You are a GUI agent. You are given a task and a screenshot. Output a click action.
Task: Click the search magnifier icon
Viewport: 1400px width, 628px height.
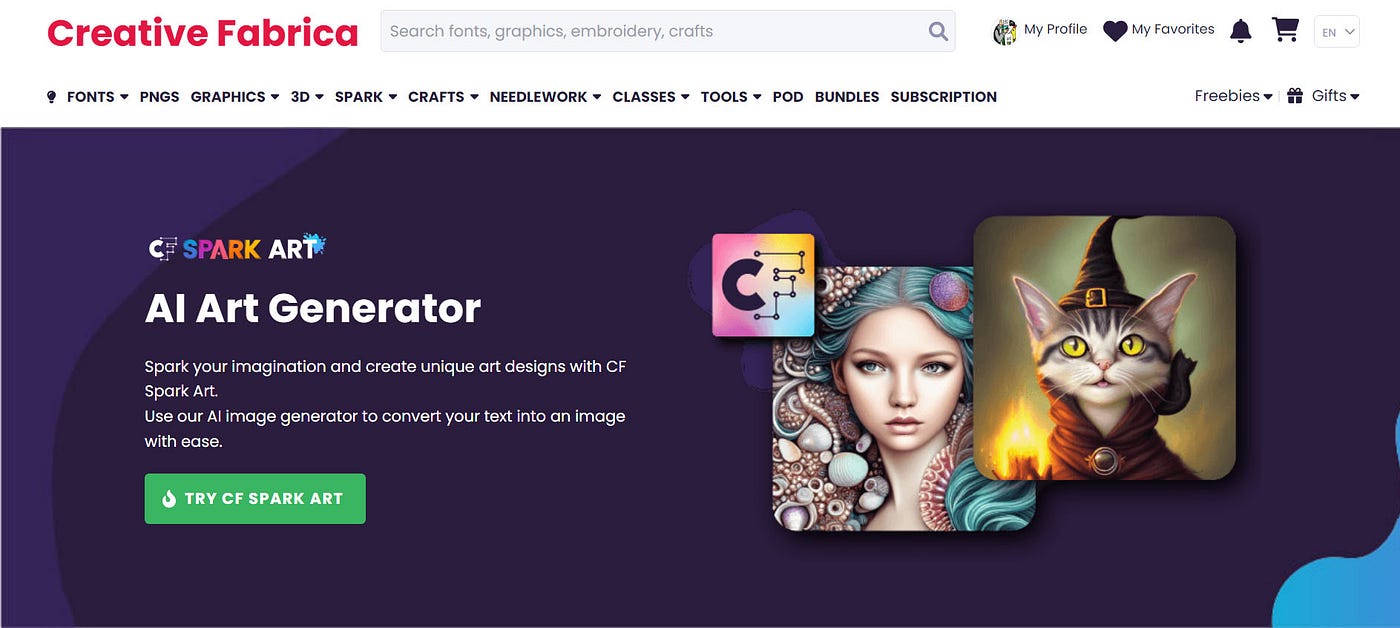[x=938, y=31]
